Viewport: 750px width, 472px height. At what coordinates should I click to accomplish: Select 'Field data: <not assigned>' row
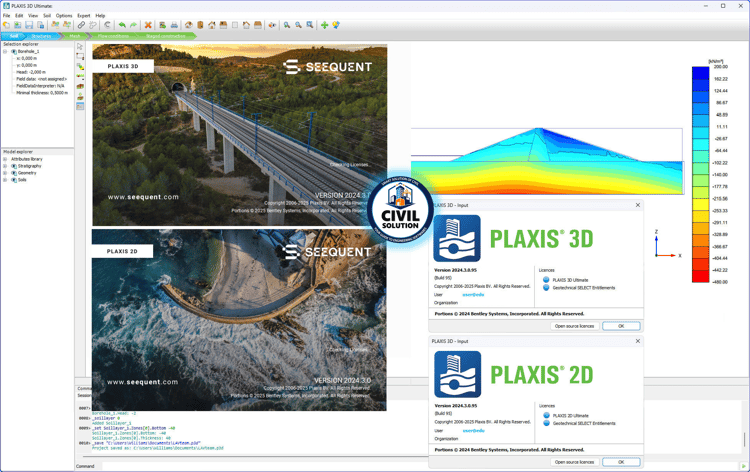[42, 79]
